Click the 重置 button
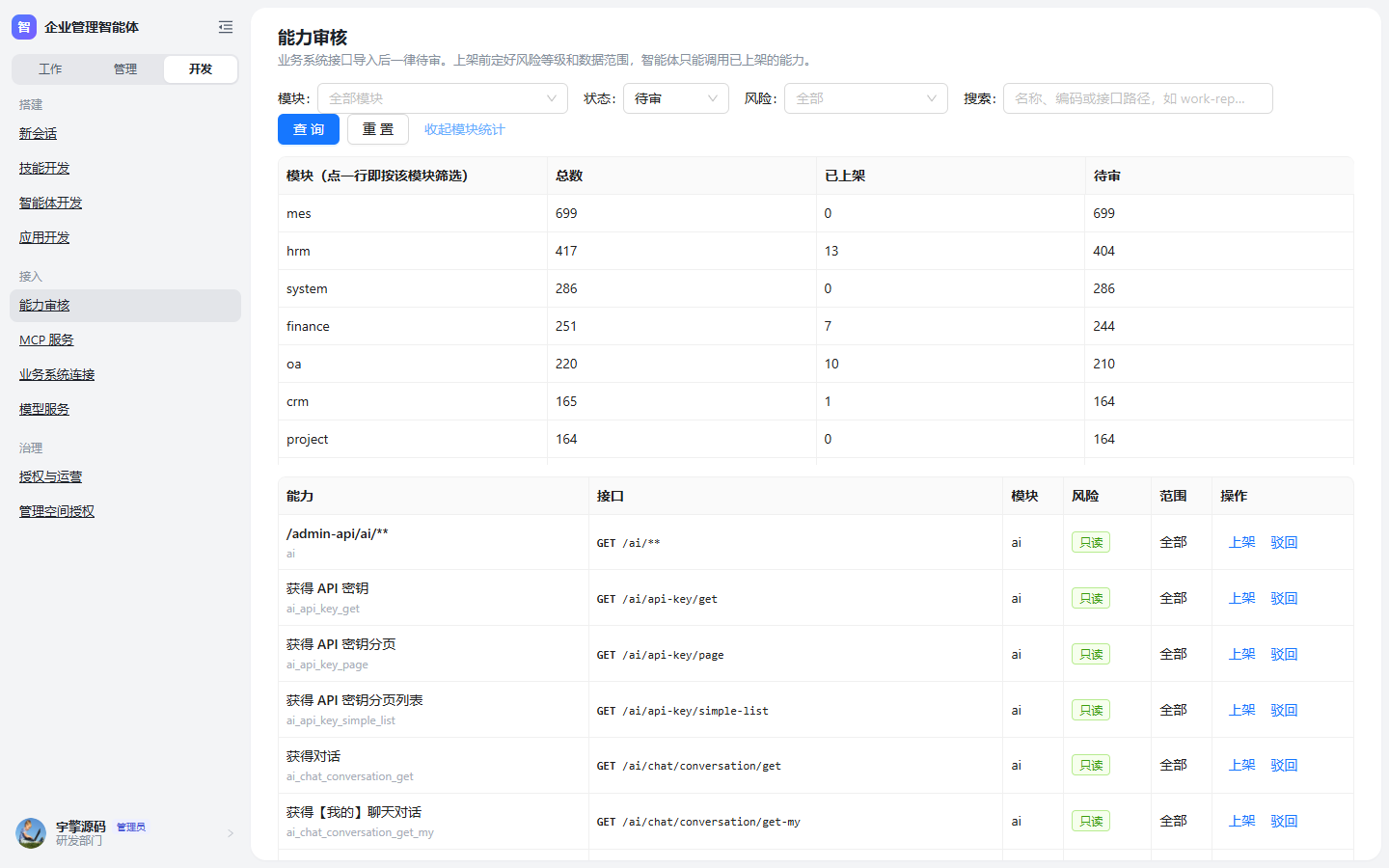1389x868 pixels. click(378, 129)
